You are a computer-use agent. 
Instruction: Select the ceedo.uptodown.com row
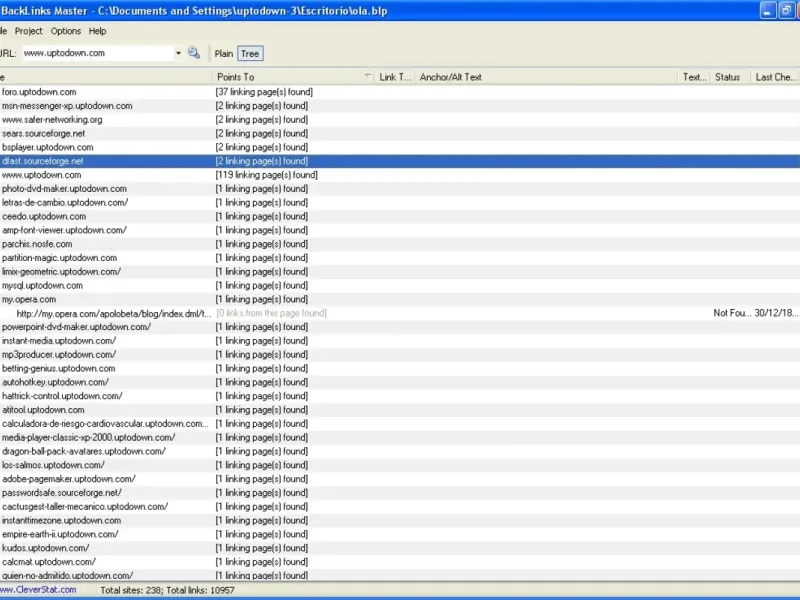click(400, 216)
